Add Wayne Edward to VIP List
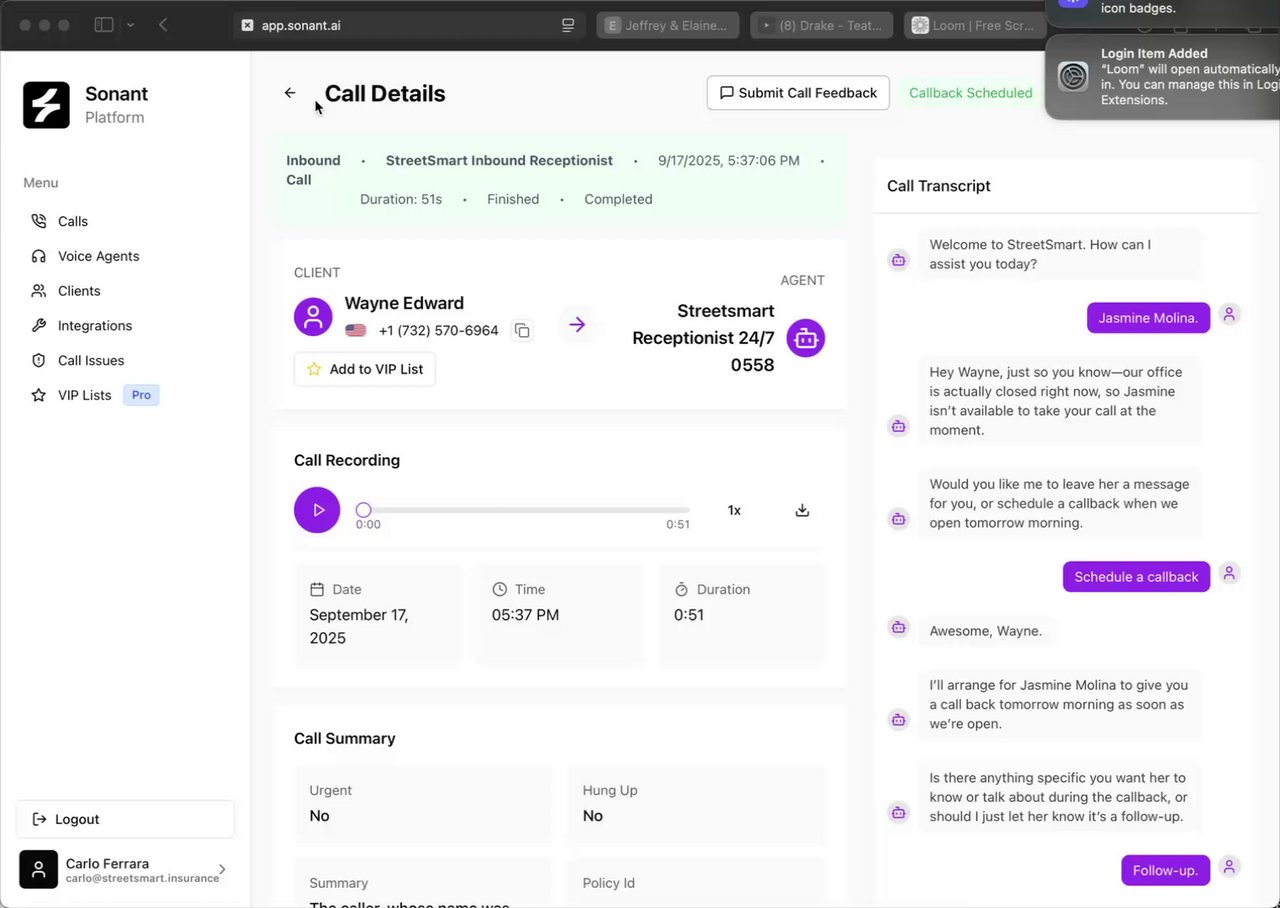 pyautogui.click(x=365, y=369)
